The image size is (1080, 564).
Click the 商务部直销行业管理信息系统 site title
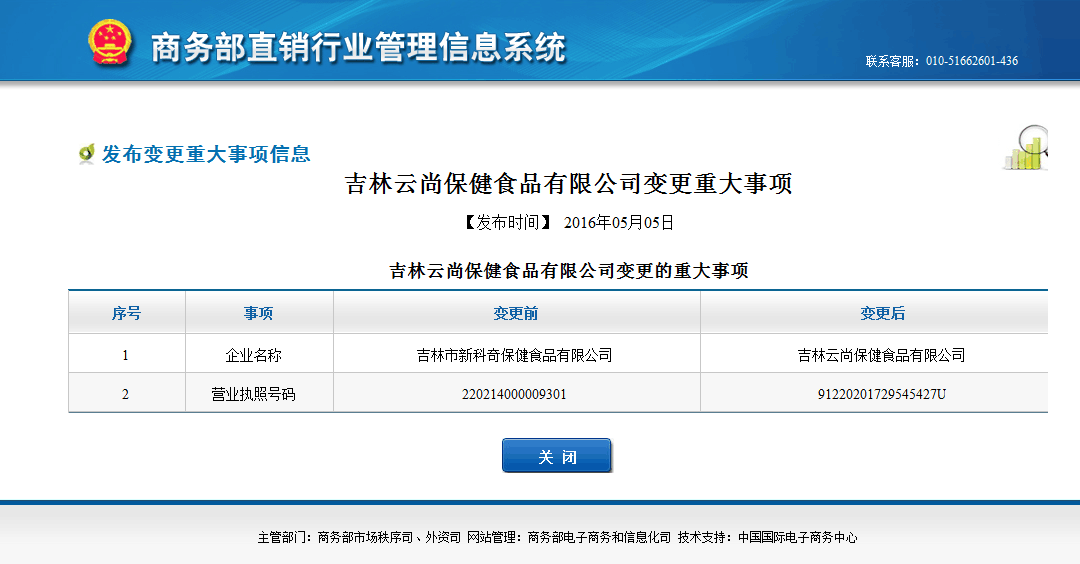[358, 47]
